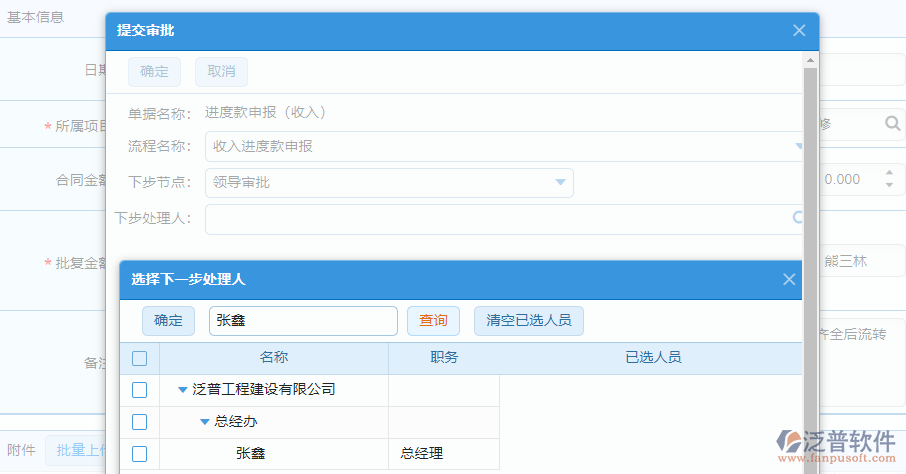Click 清空已选人员 button
Image resolution: width=906 pixels, height=474 pixels.
pyautogui.click(x=528, y=320)
